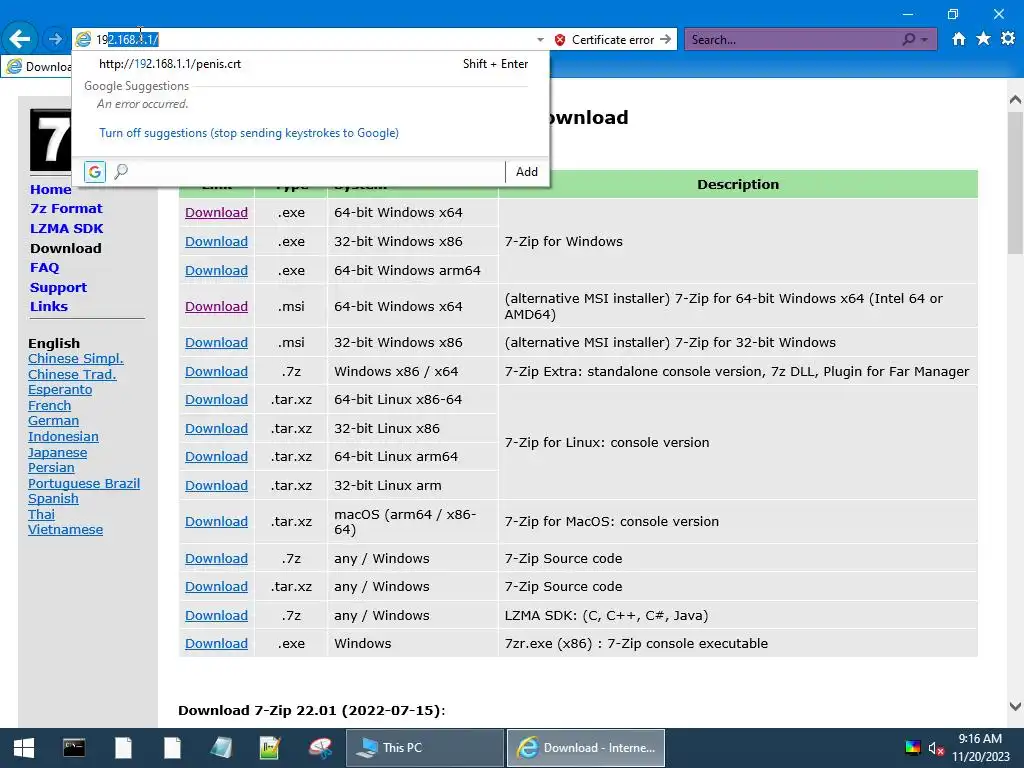
Task: Click the Go arrow next to Certificate error
Action: (665, 39)
